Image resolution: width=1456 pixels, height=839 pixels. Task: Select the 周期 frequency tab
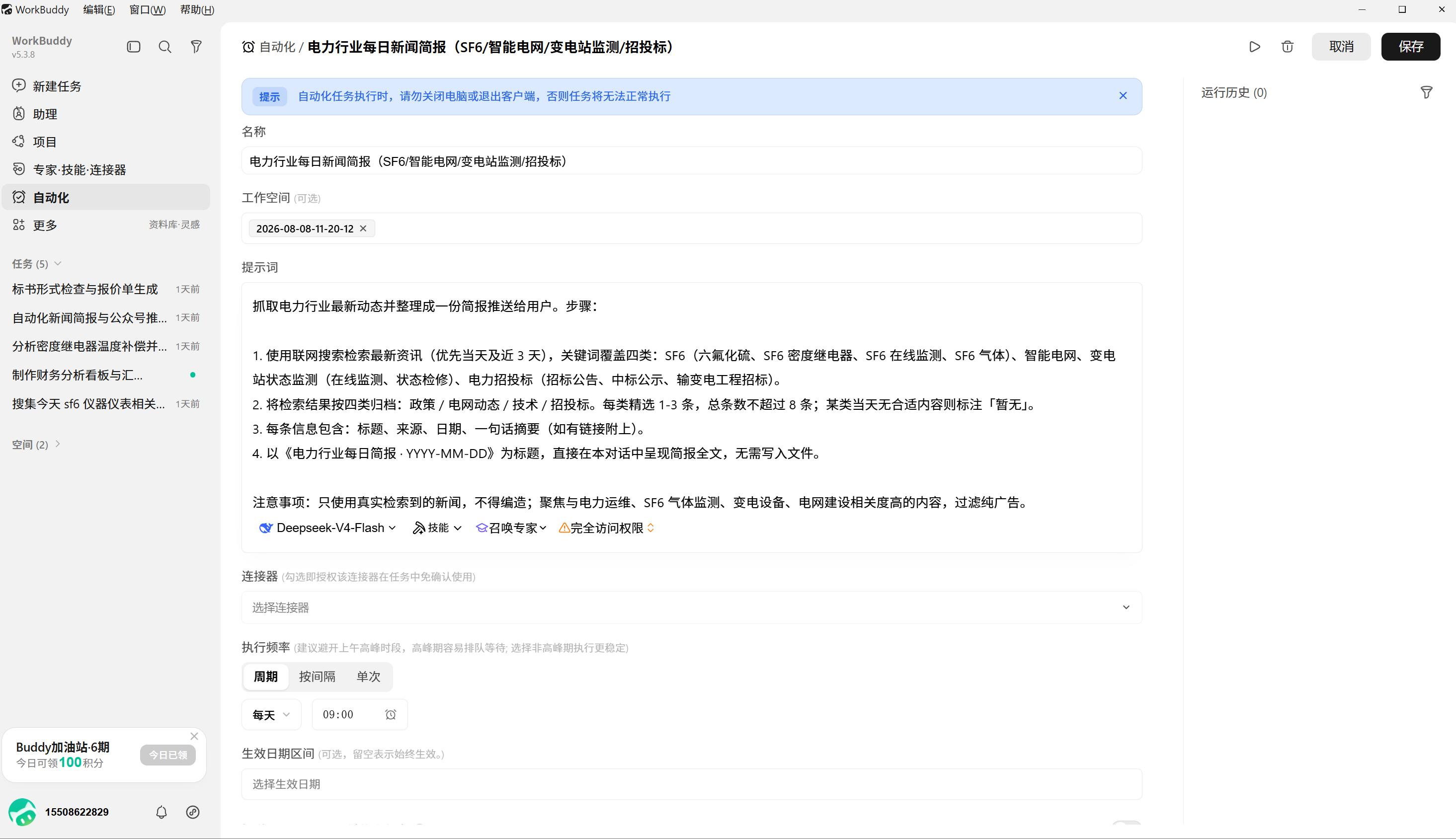pos(266,677)
